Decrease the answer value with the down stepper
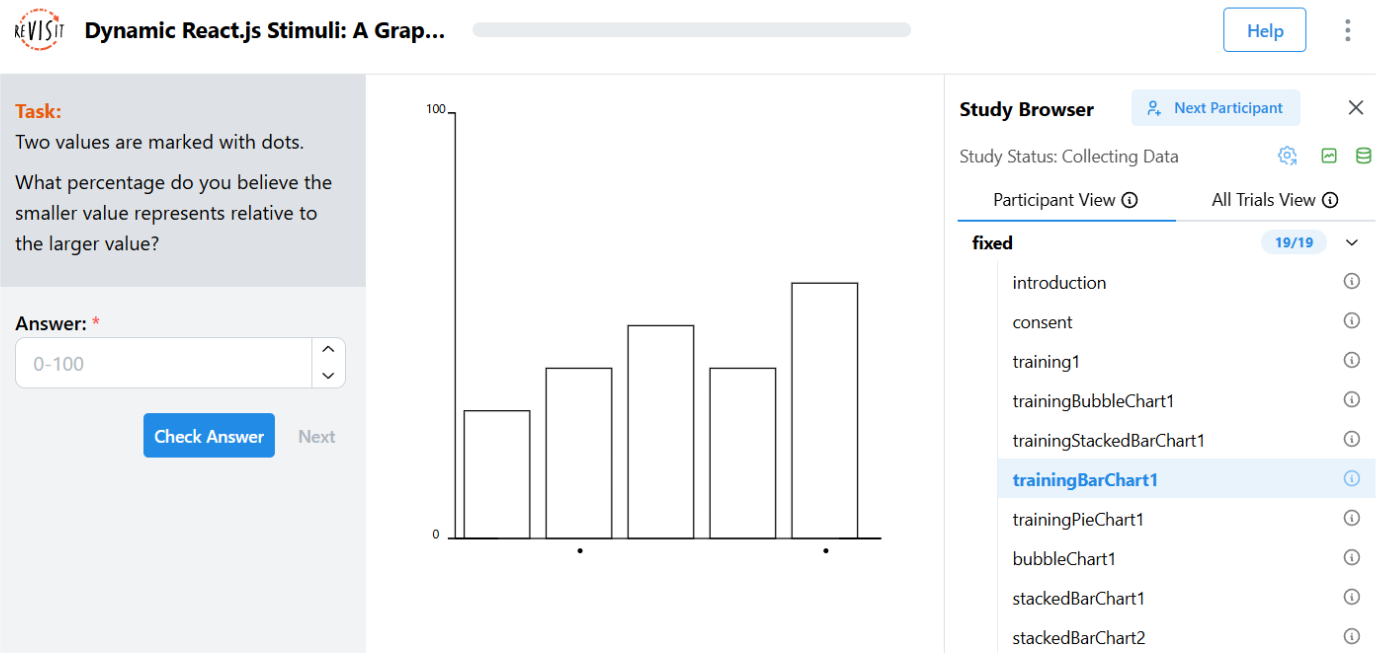 pyautogui.click(x=328, y=376)
